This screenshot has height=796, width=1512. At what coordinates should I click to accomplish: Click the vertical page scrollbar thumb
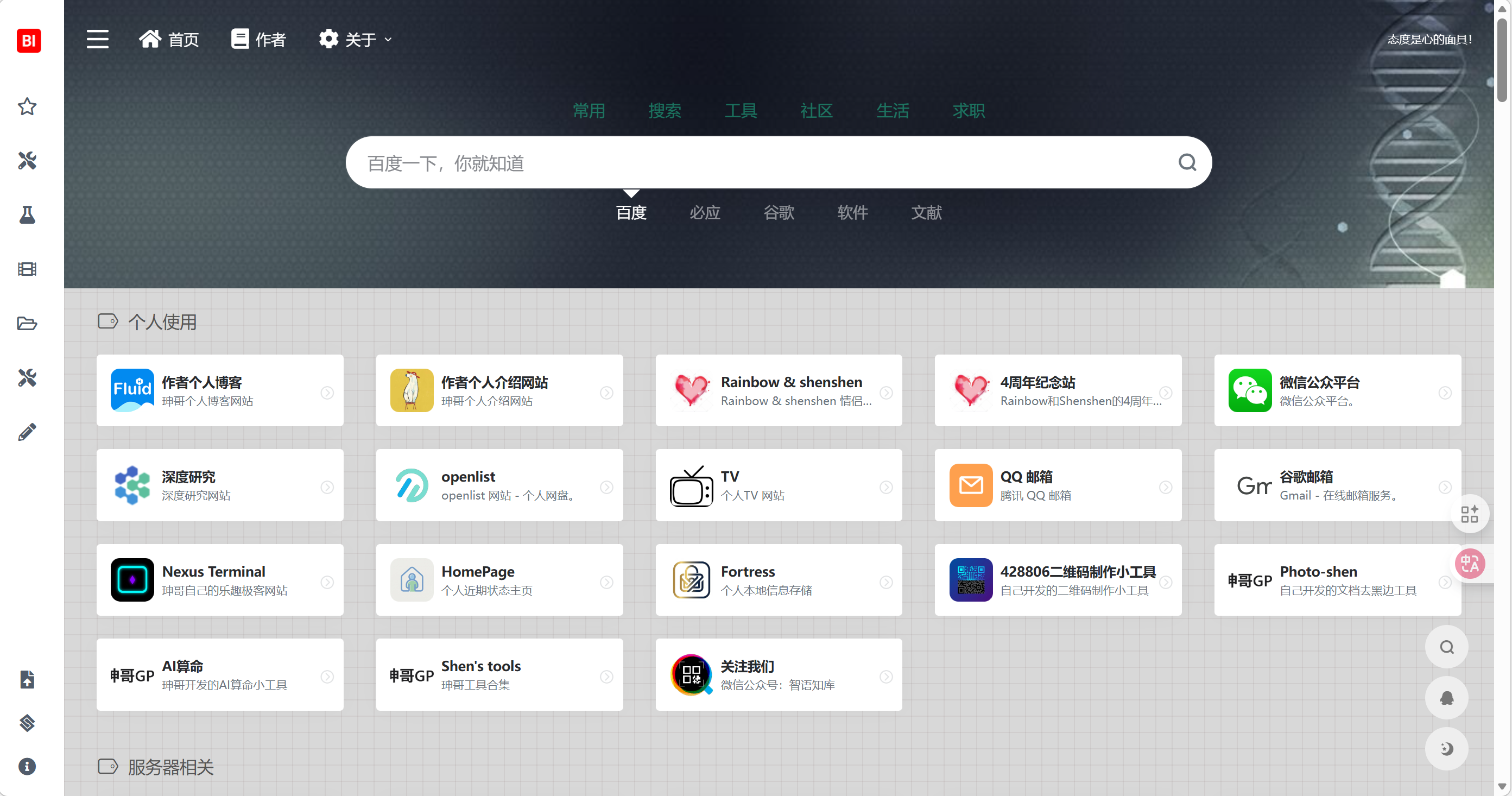pos(1502,59)
